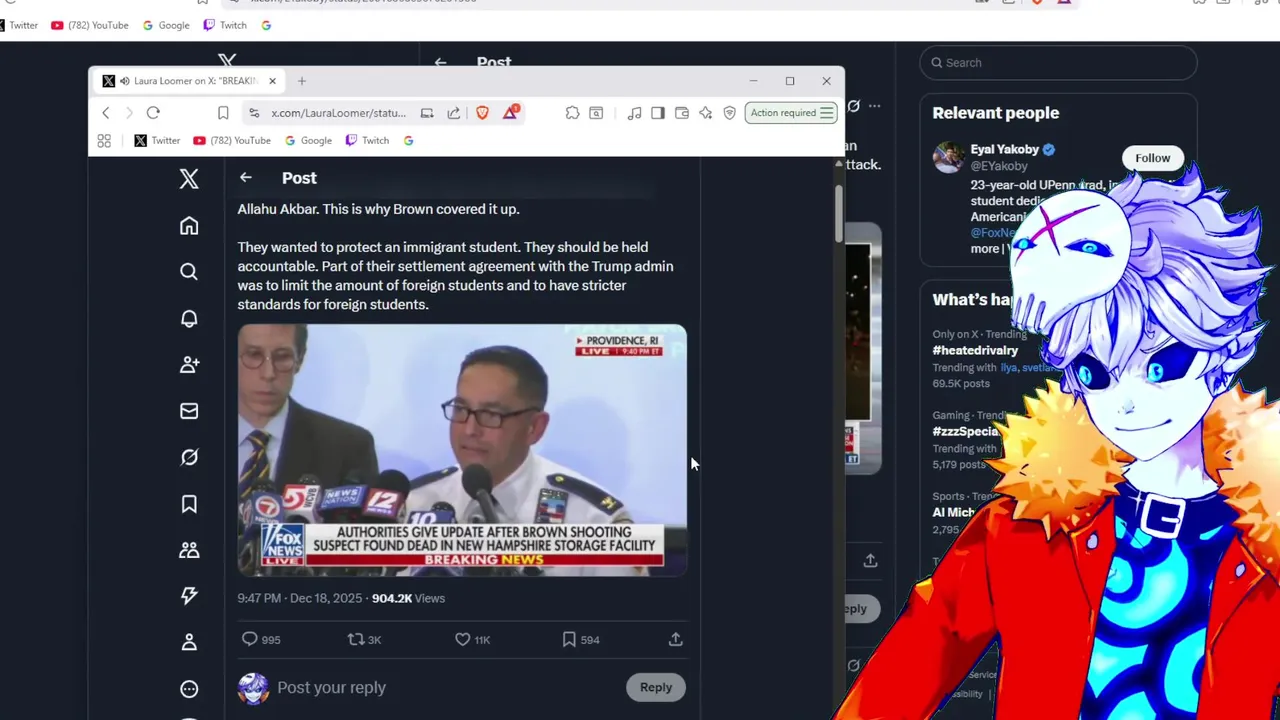Open Twitter bookmark in front window

tap(157, 141)
